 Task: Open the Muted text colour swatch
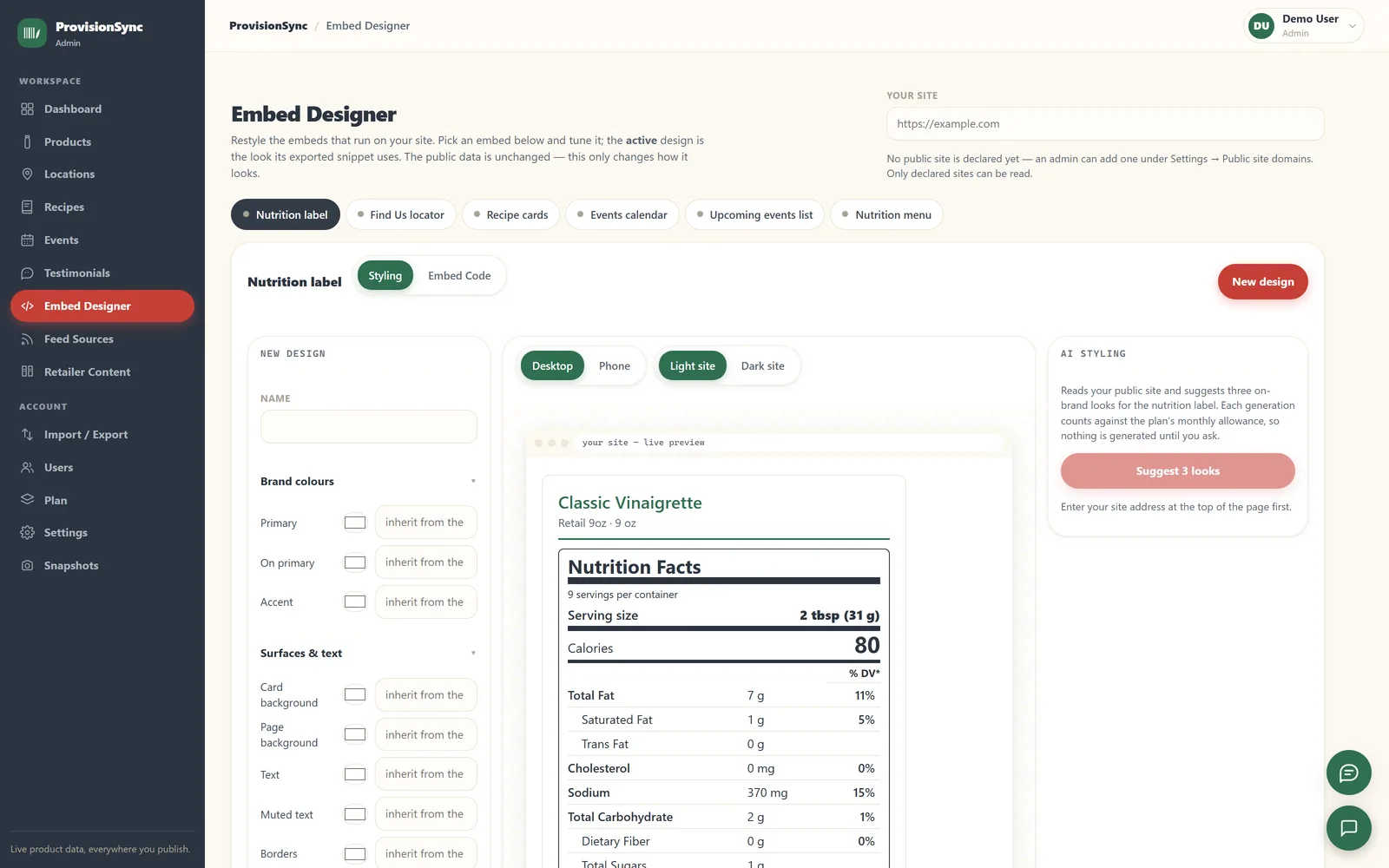[x=355, y=814]
